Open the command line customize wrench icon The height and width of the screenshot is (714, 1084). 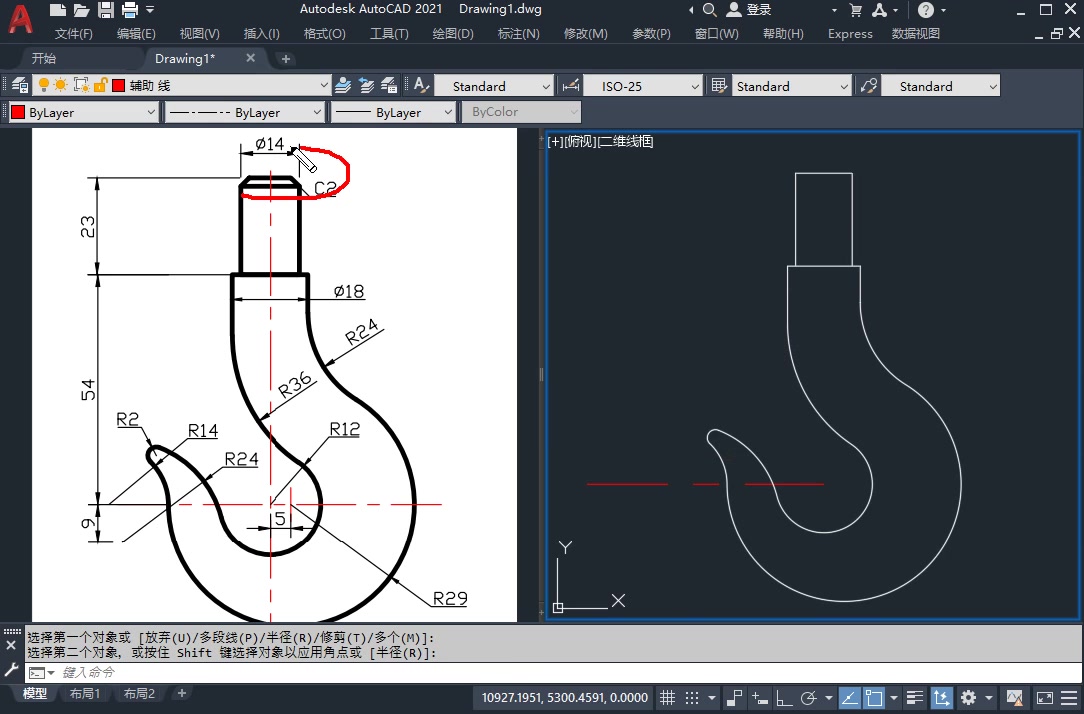click(x=11, y=669)
